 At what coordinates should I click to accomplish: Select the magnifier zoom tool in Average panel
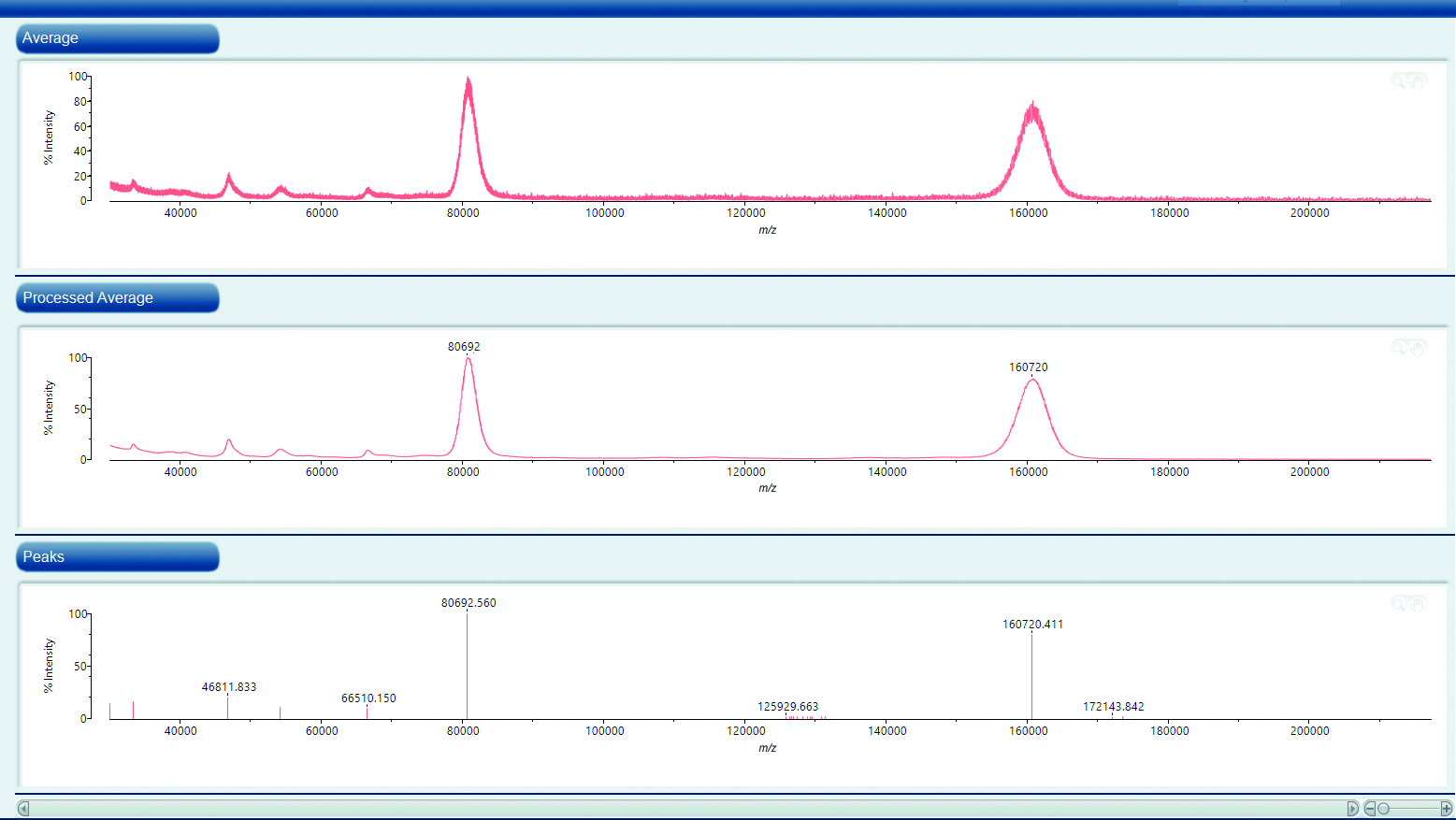click(1398, 81)
